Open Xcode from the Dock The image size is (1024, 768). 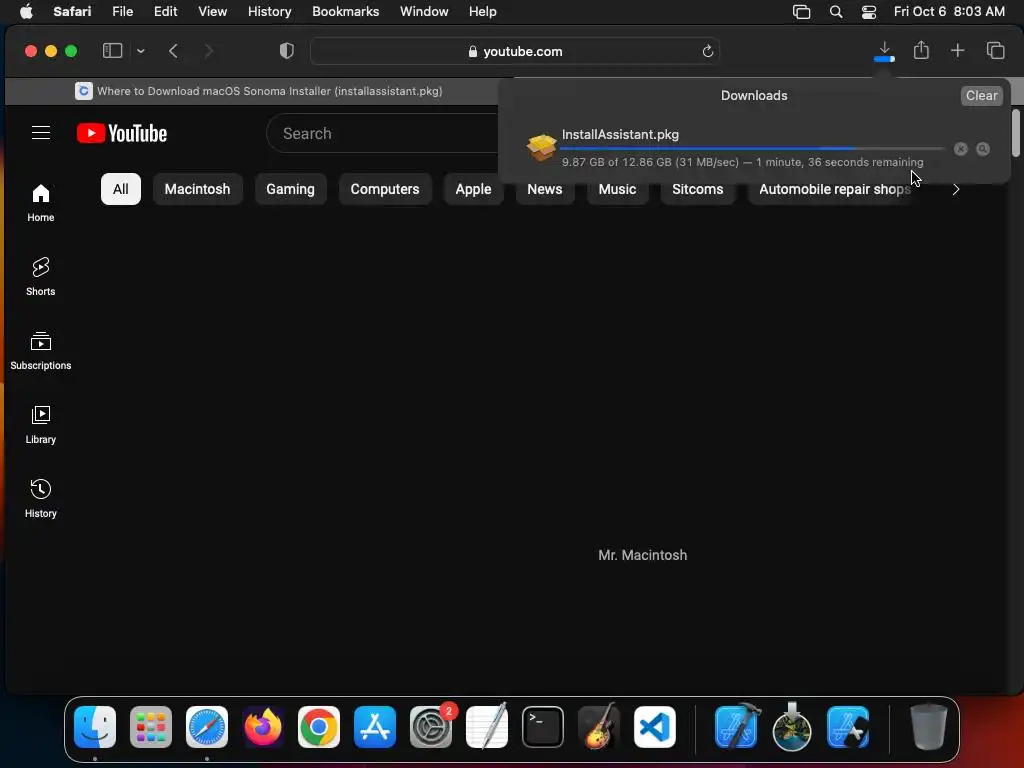click(736, 727)
